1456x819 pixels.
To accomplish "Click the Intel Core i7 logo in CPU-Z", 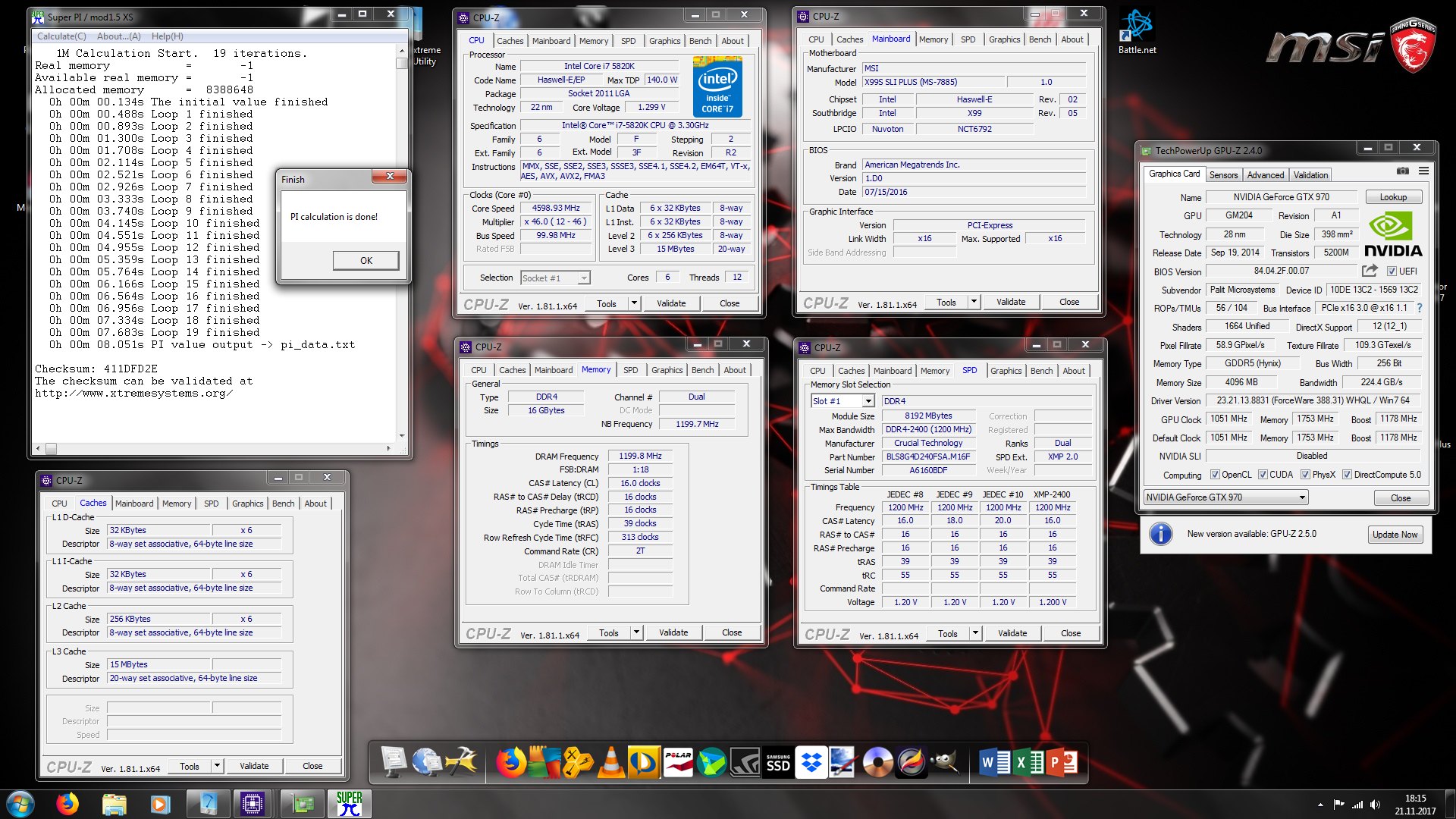I will [x=717, y=86].
